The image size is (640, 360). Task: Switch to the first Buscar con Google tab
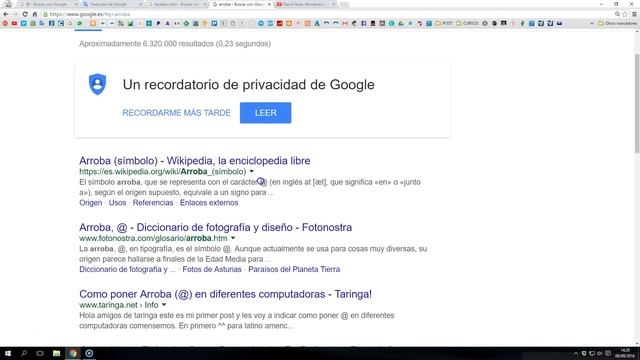pos(48,4)
